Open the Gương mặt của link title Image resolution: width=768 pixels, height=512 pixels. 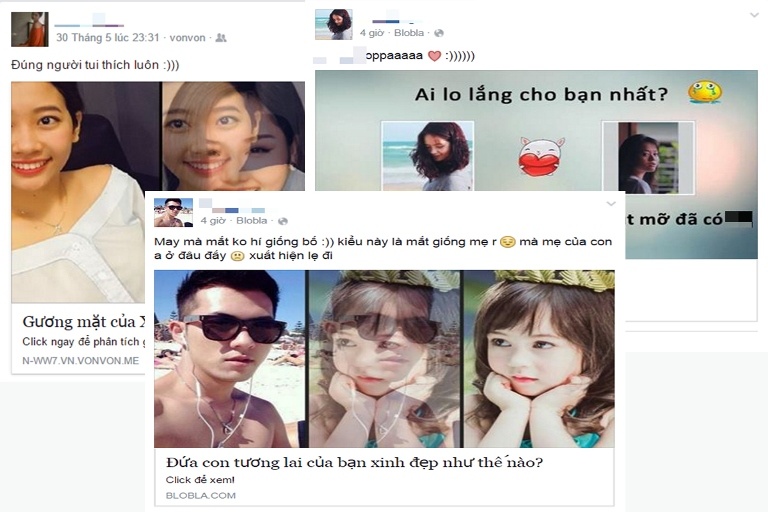[84, 322]
